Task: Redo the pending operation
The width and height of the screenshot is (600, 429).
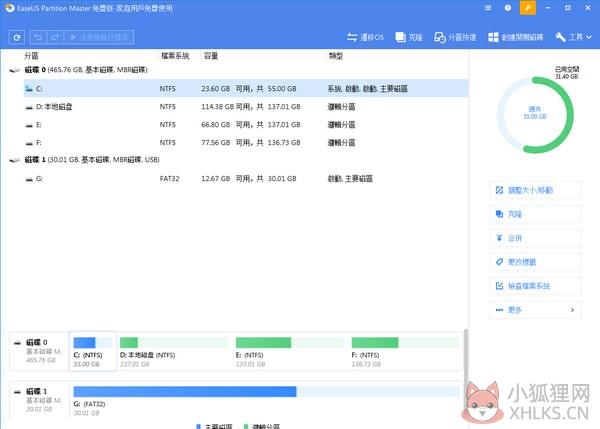Action: click(x=55, y=37)
